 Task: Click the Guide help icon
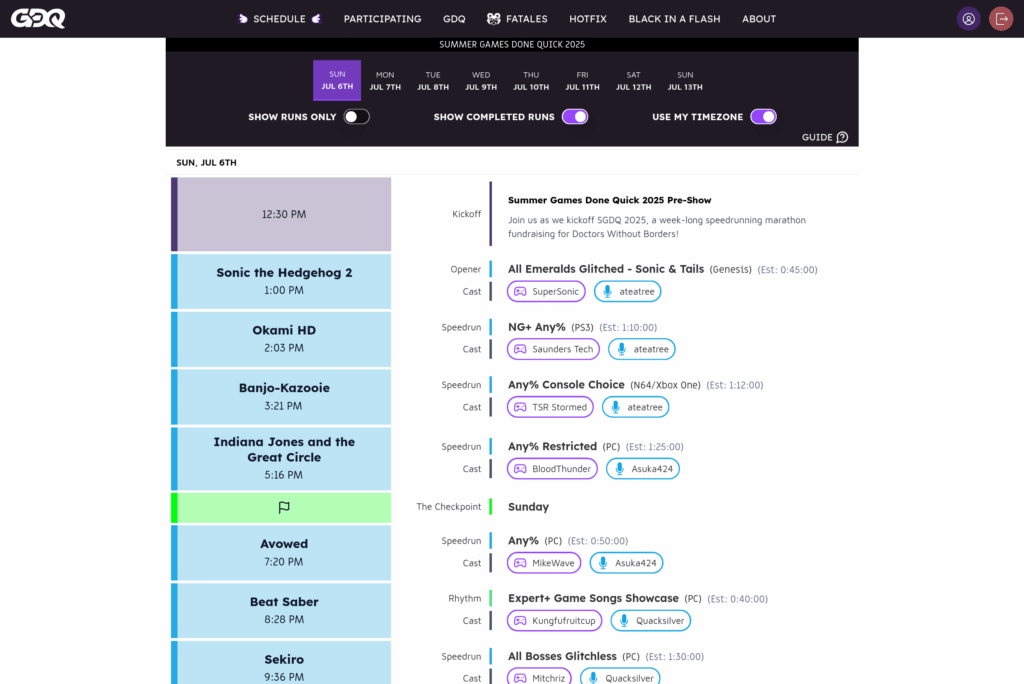[842, 137]
